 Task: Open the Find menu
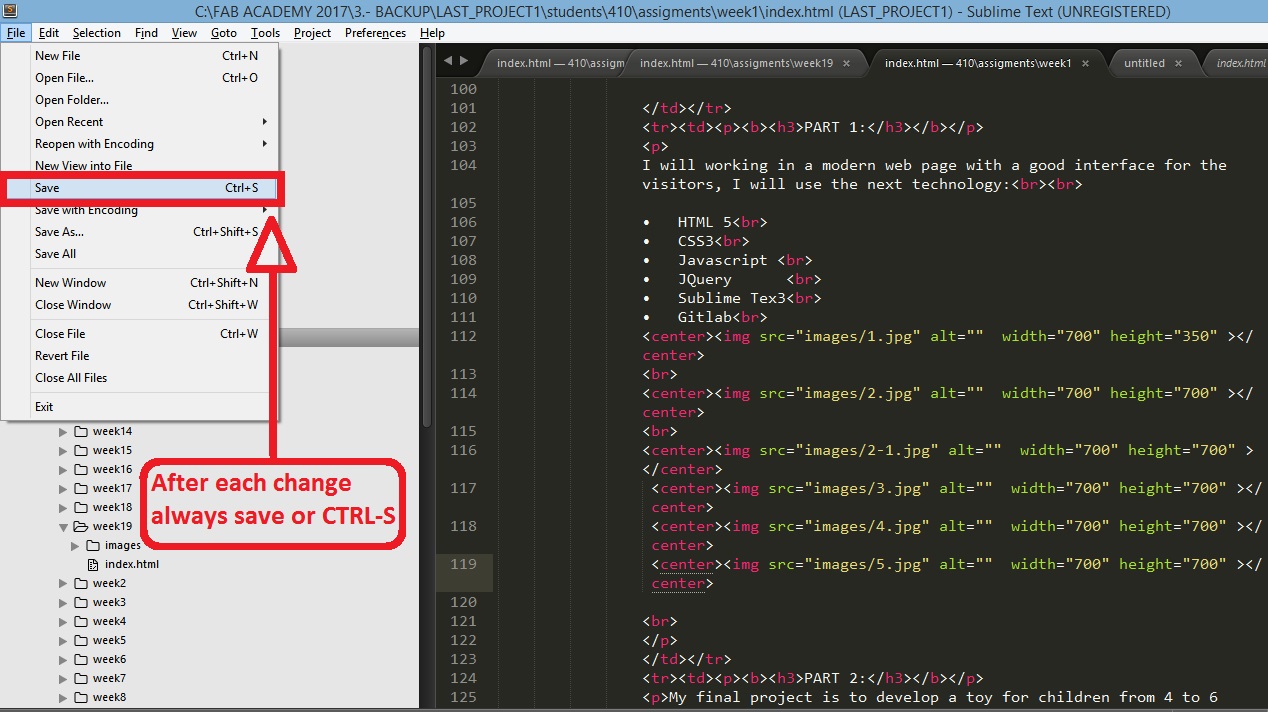146,33
